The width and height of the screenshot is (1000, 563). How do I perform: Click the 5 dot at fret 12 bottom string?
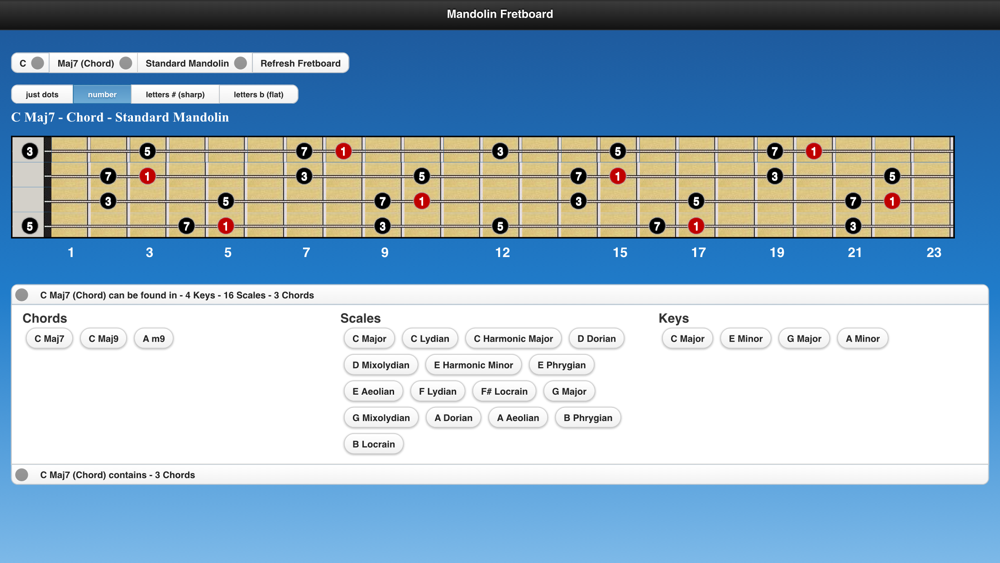pyautogui.click(x=500, y=226)
